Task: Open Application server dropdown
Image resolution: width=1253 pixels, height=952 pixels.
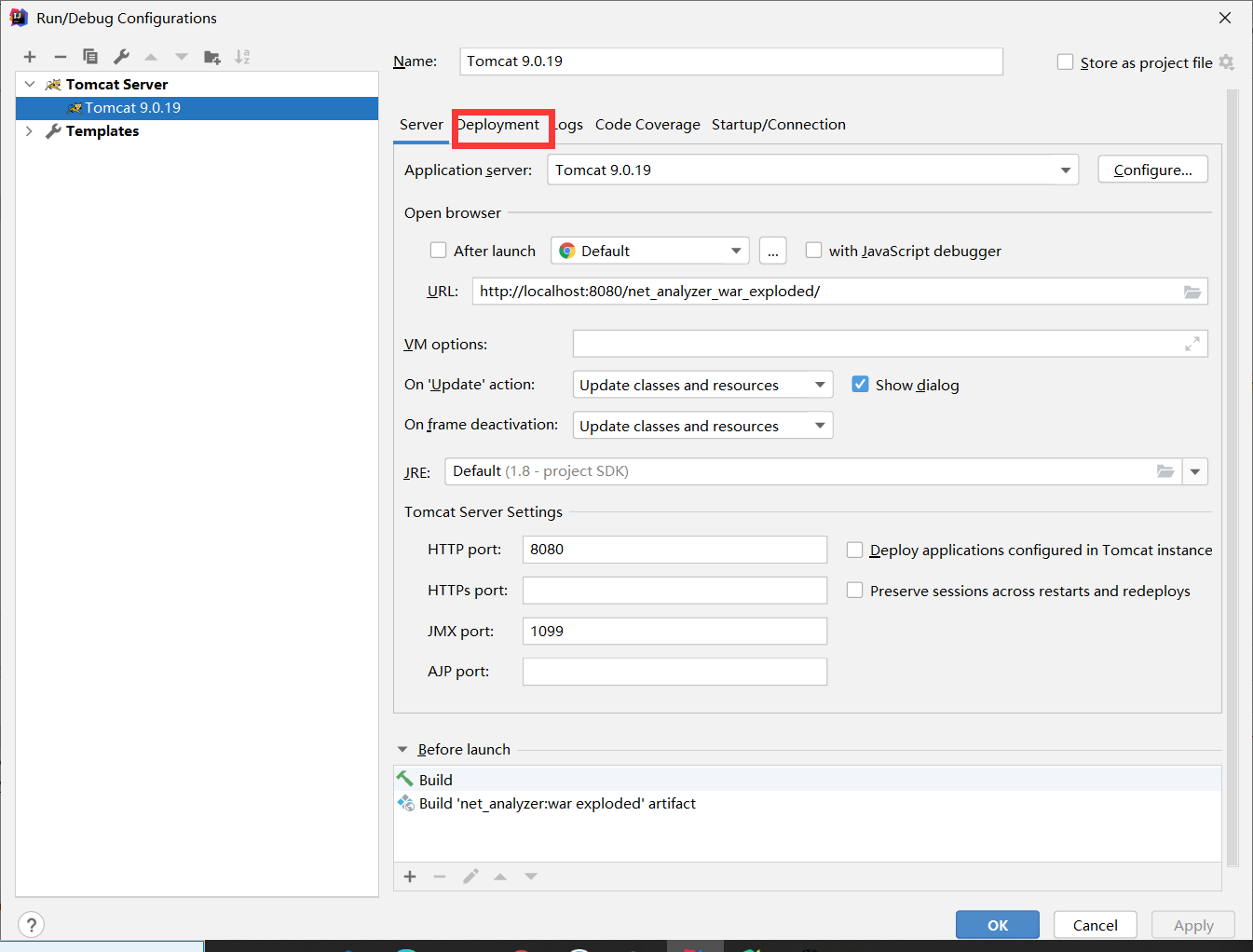Action: (x=812, y=170)
